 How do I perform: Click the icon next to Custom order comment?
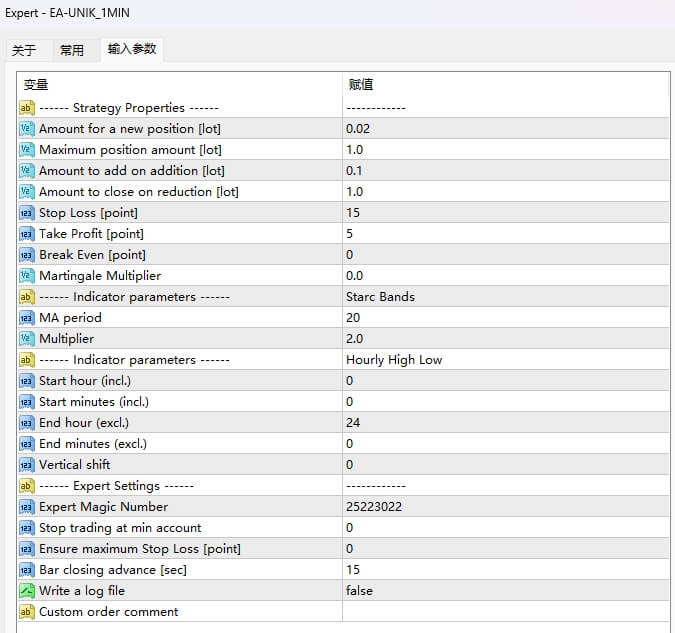point(27,612)
